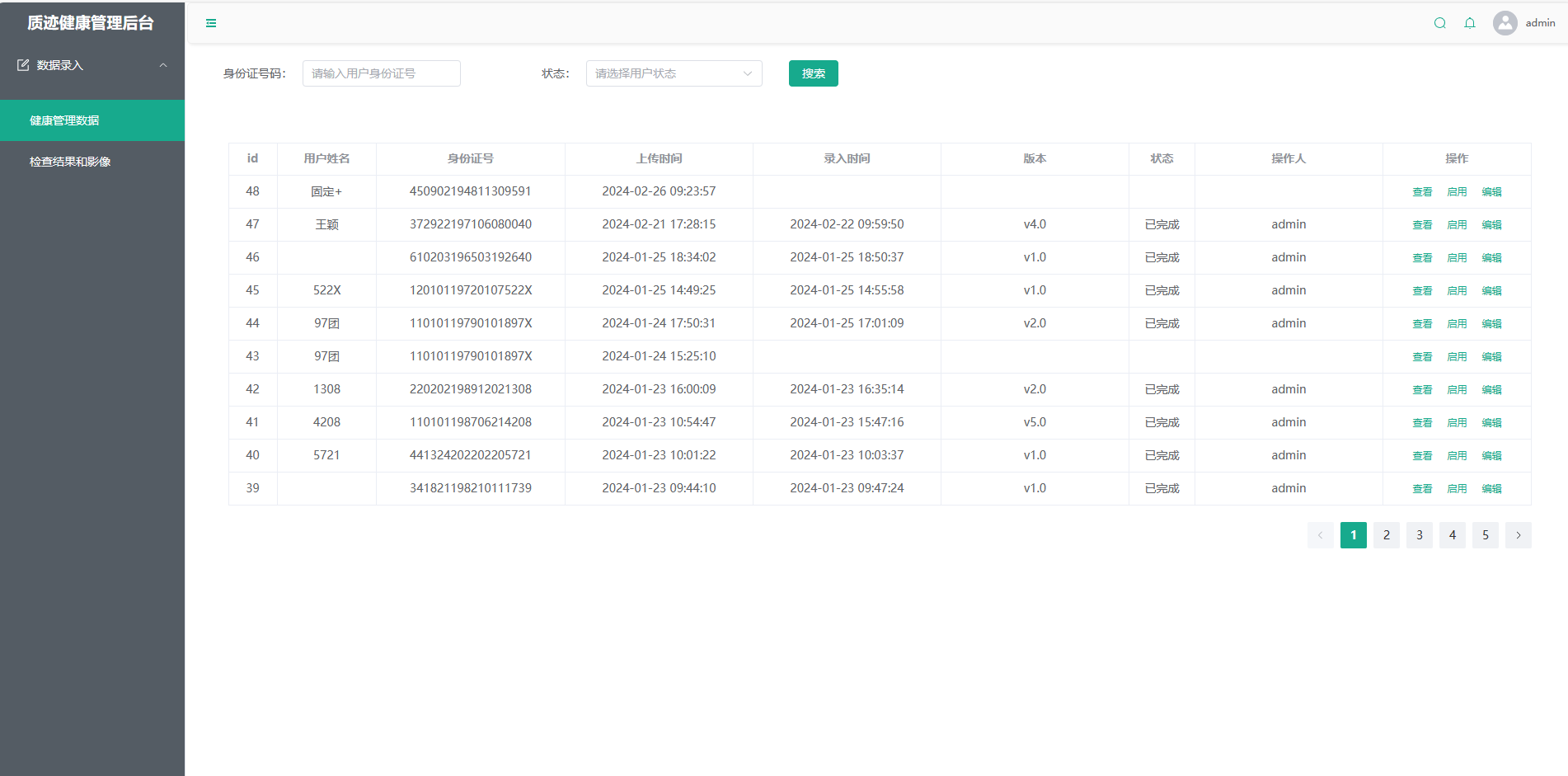
Task: Click 启用 for row id 41
Action: pyautogui.click(x=1457, y=423)
